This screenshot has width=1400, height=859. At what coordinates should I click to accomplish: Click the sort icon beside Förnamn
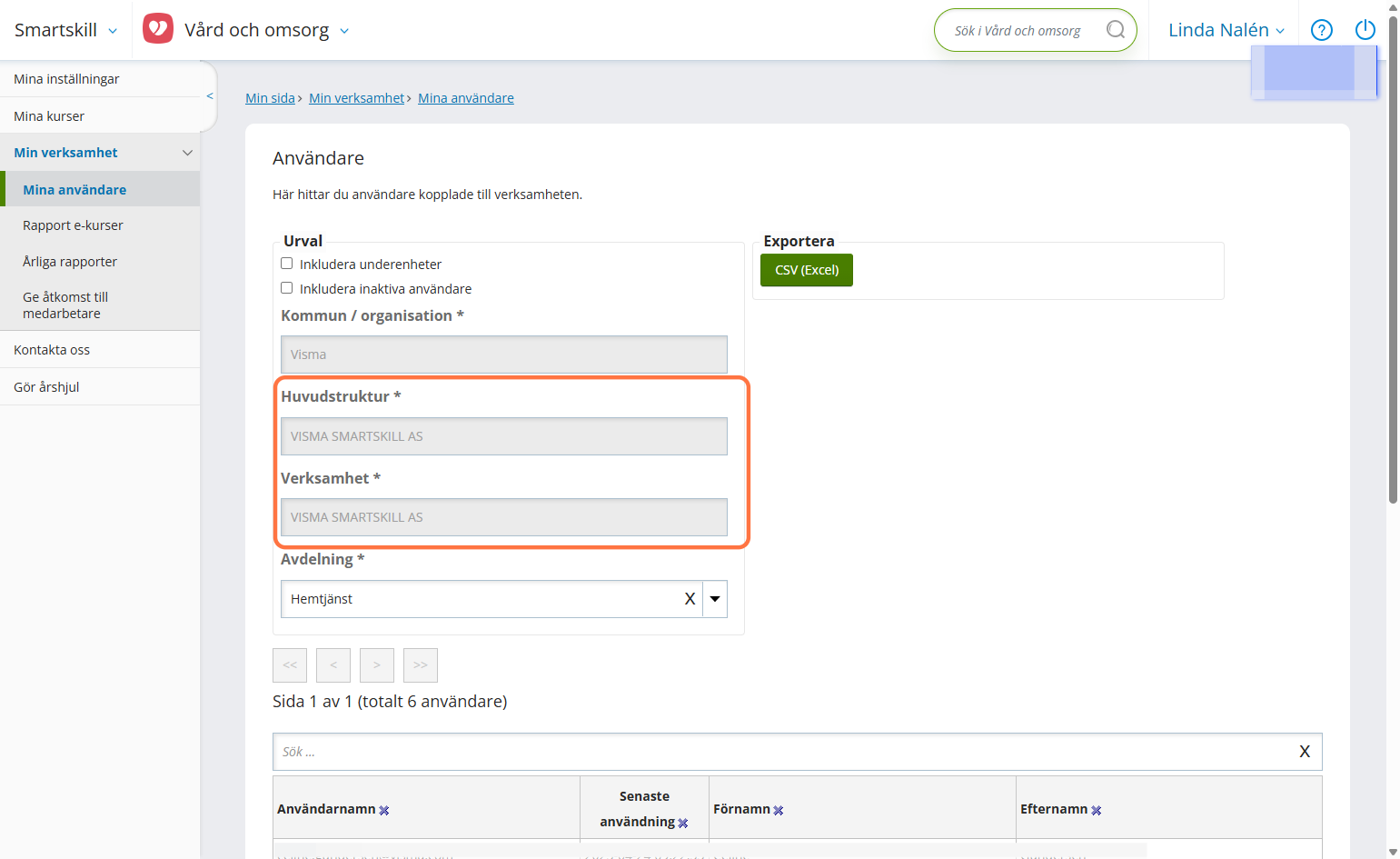click(779, 811)
